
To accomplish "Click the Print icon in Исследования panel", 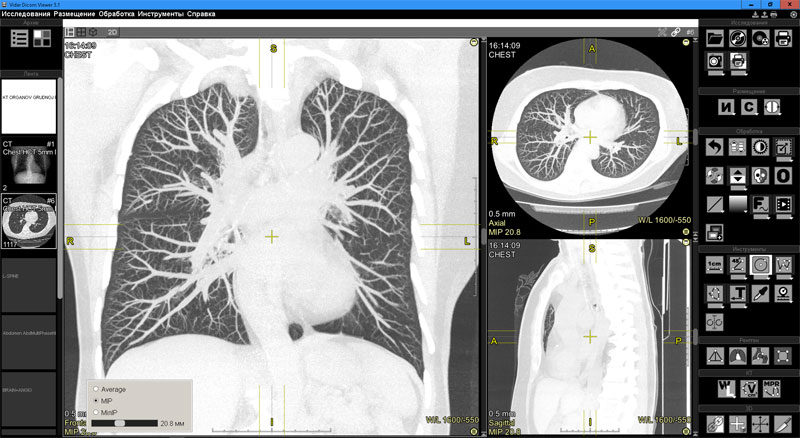I will [x=783, y=38].
